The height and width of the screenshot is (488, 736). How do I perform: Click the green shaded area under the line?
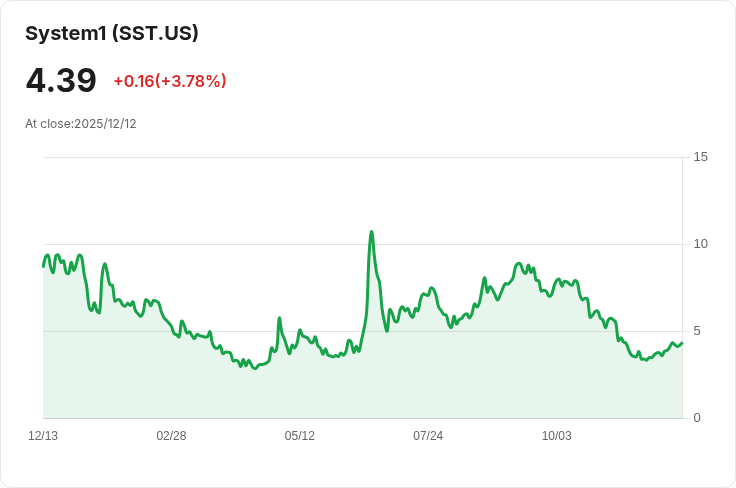click(362, 385)
